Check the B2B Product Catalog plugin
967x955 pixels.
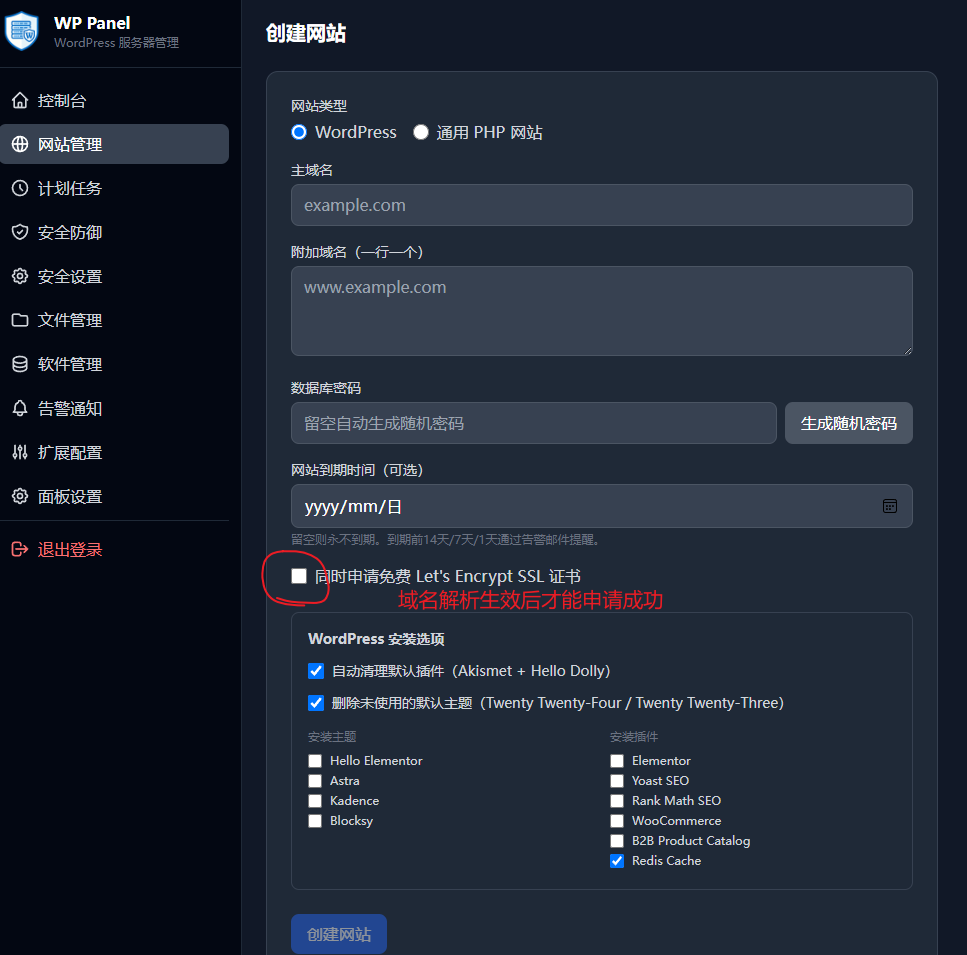point(617,841)
